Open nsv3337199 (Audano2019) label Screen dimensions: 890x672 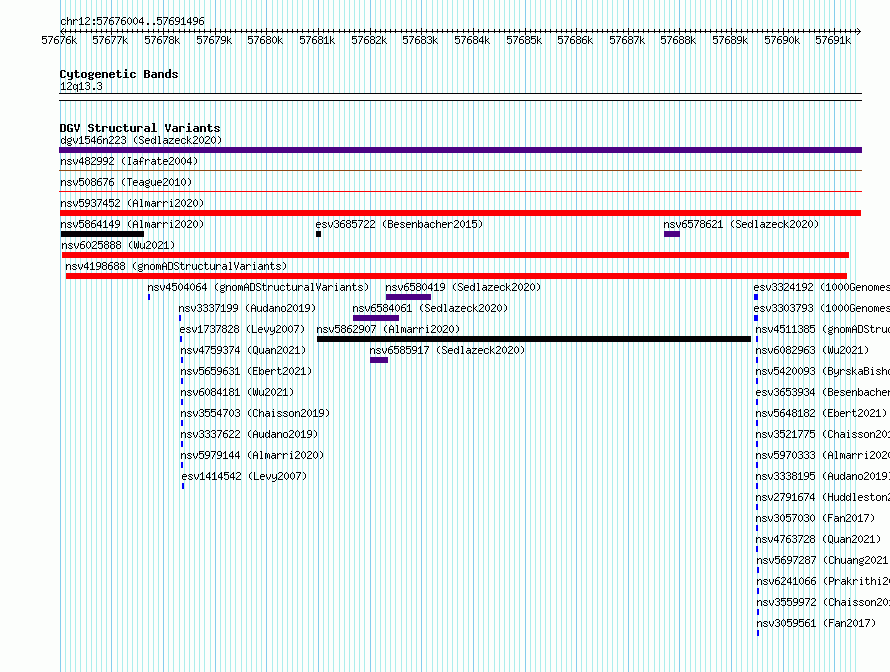pos(247,308)
